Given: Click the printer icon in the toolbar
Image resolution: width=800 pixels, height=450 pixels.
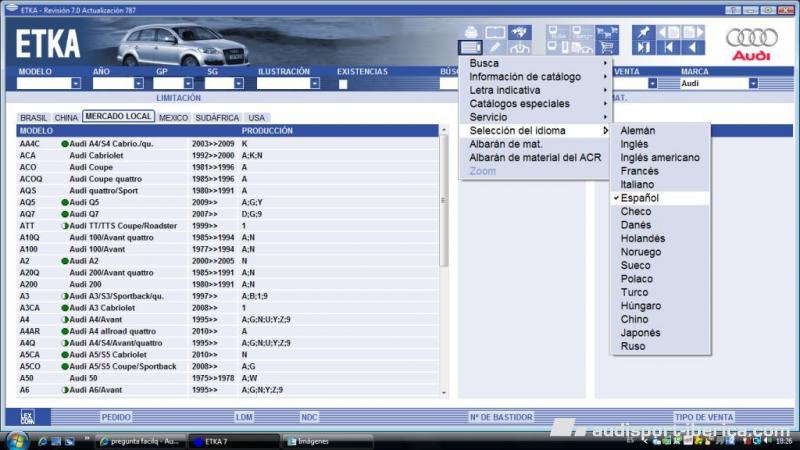Looking at the screenshot, I should click(471, 33).
